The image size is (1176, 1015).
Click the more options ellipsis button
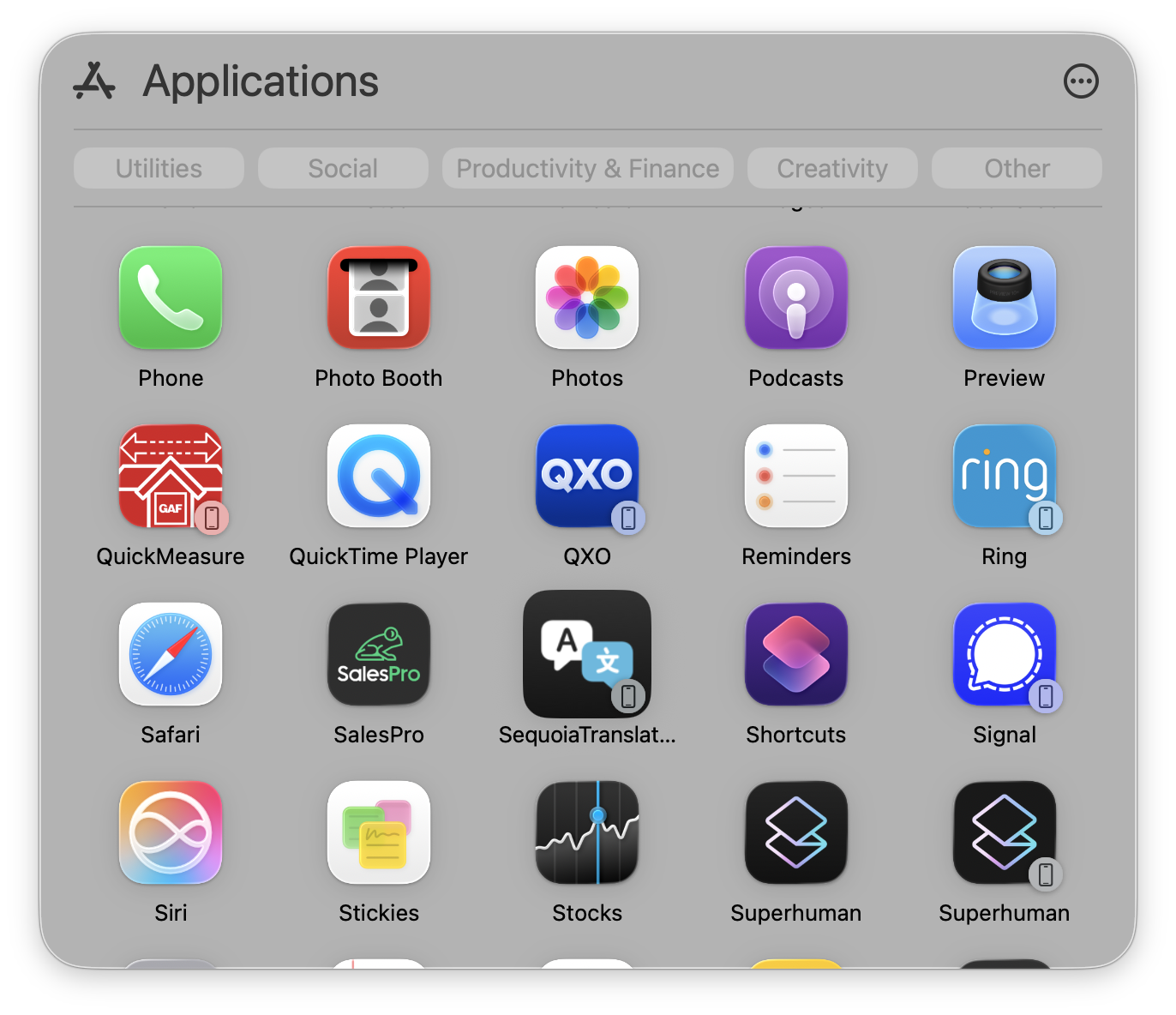click(x=1081, y=81)
